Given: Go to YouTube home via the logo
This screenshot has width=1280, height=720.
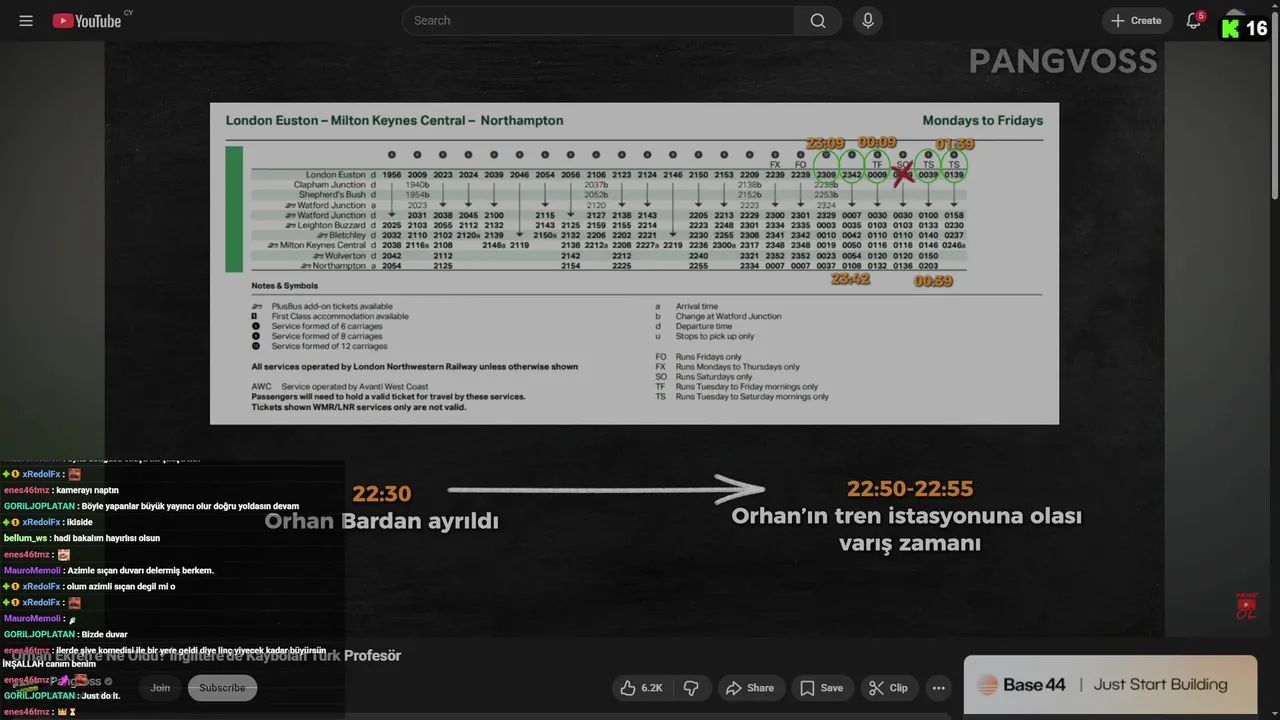Looking at the screenshot, I should tap(87, 21).
